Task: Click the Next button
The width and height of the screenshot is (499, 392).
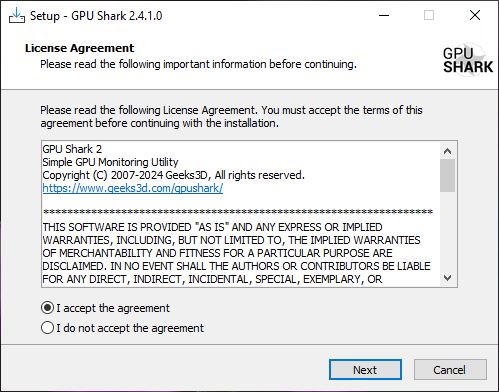Action: (x=365, y=370)
